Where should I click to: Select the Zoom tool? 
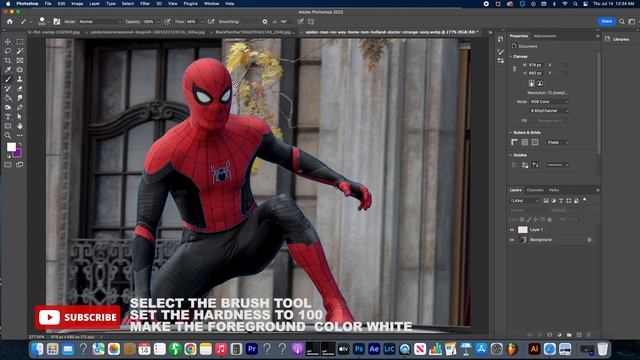[8, 136]
